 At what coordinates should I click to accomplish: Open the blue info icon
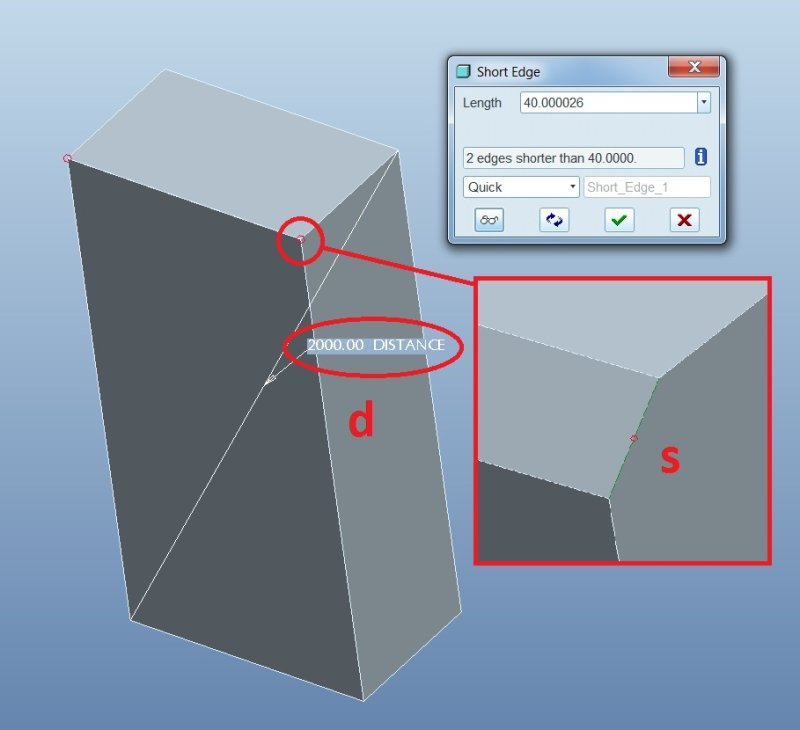(x=701, y=157)
